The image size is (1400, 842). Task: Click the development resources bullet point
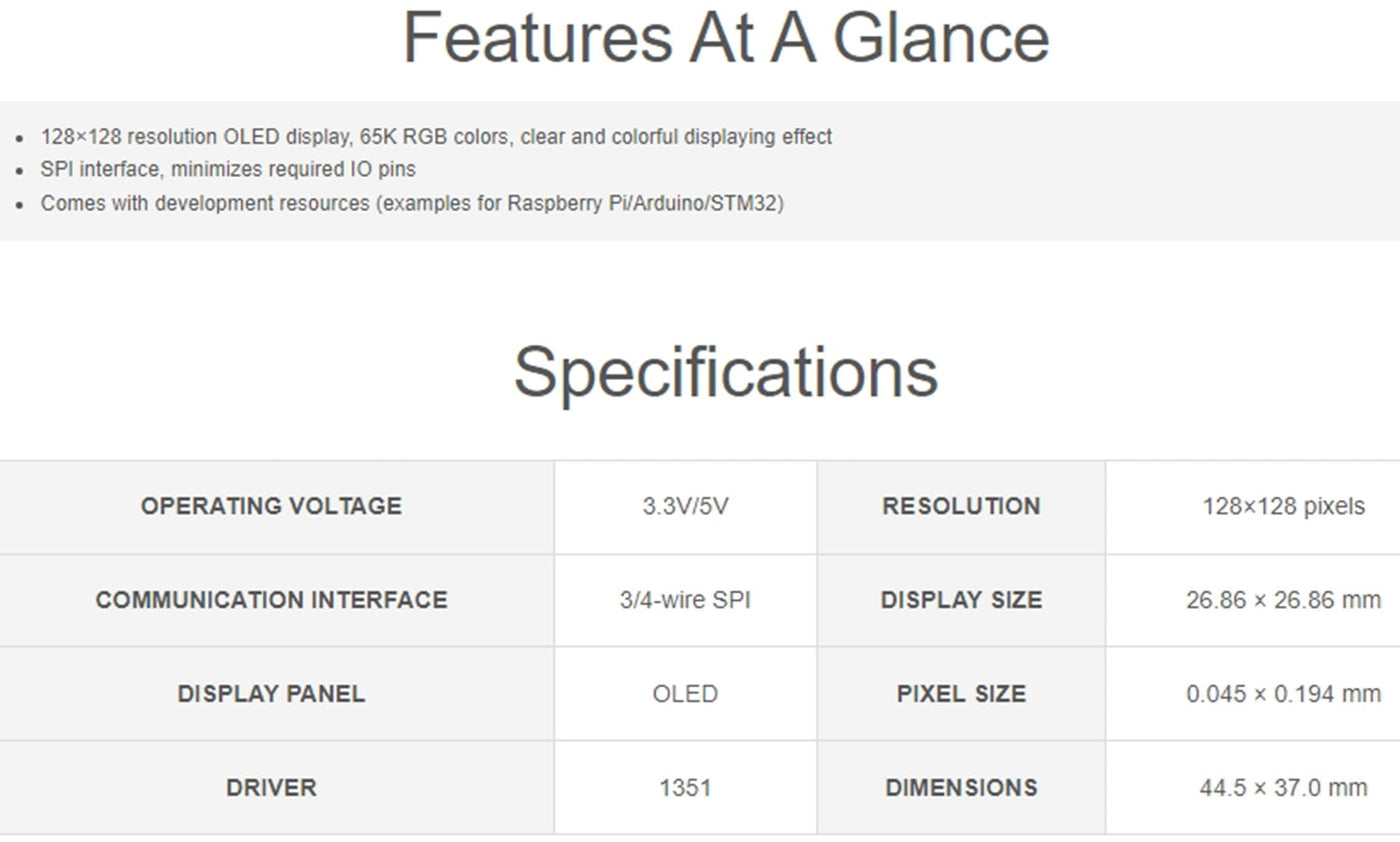(x=412, y=203)
